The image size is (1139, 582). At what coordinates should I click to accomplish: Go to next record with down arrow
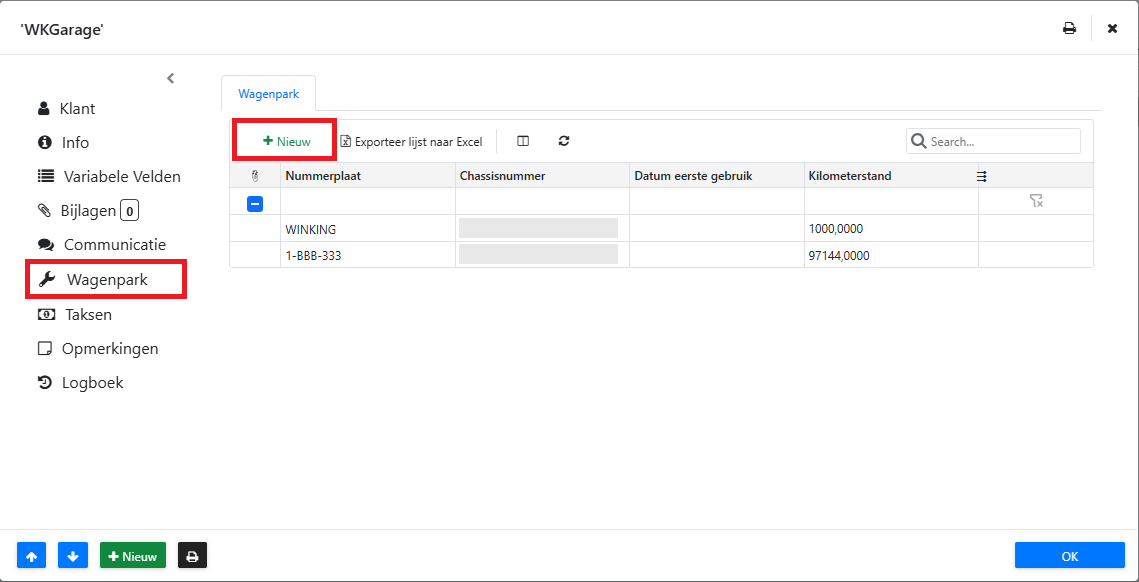tap(73, 556)
